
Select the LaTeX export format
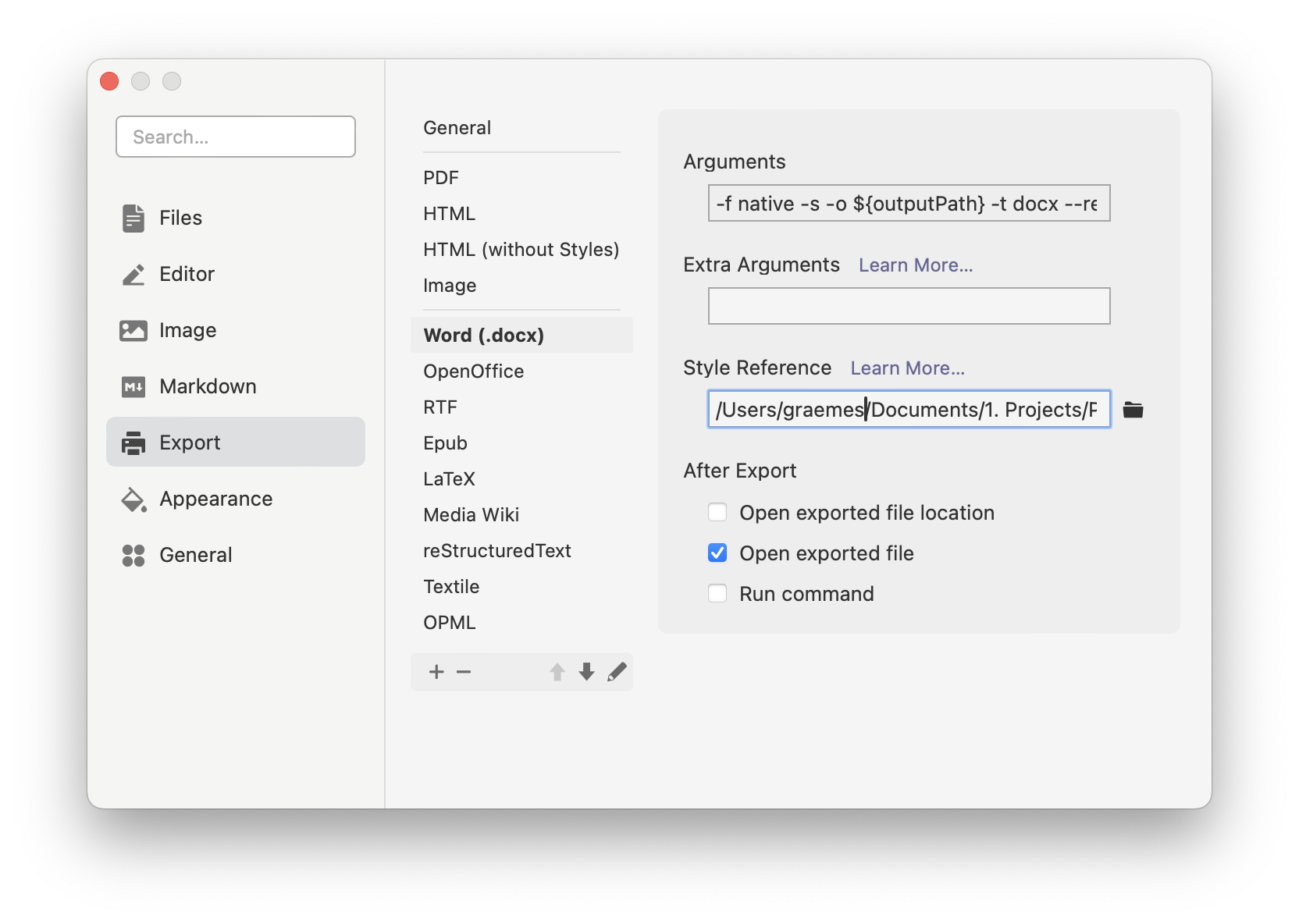tap(449, 479)
